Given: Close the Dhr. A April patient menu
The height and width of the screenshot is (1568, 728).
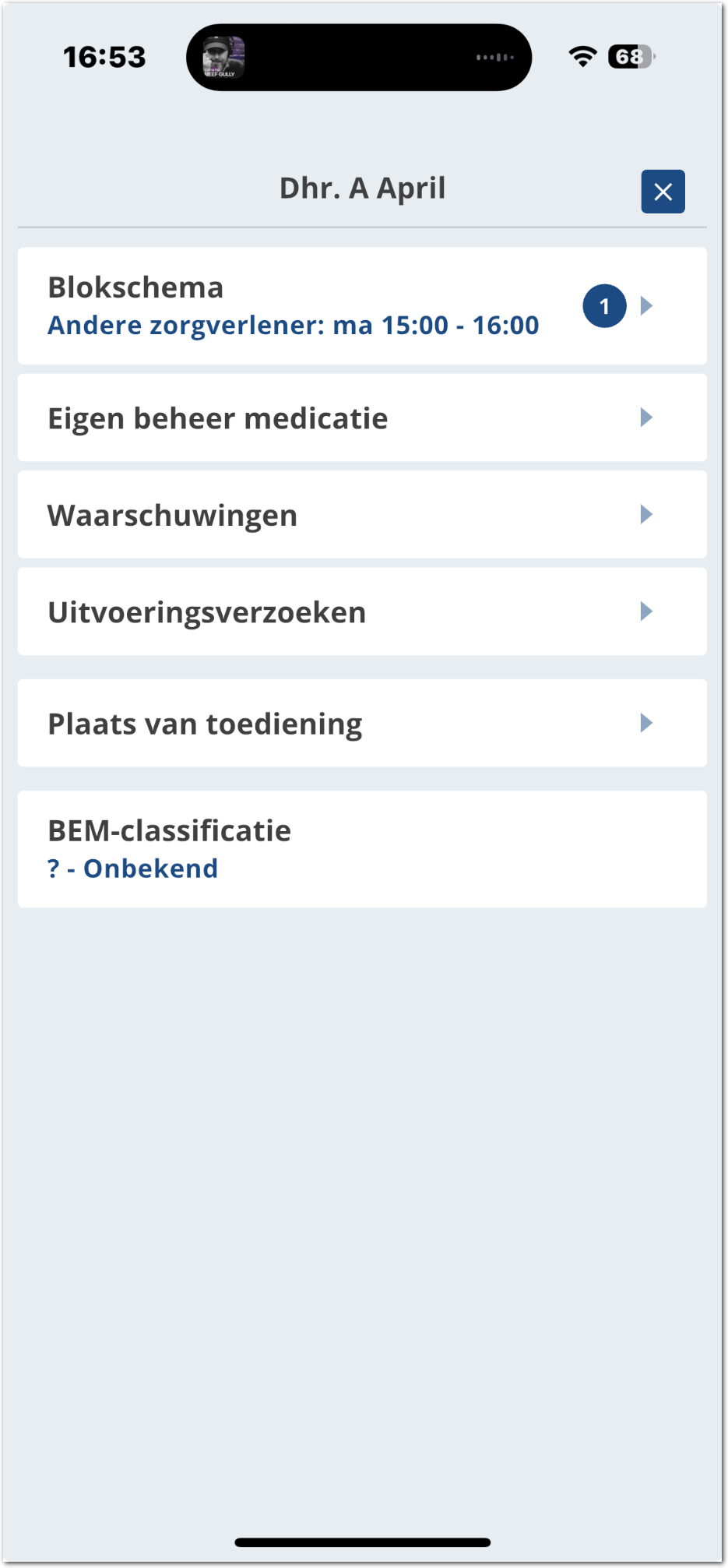Looking at the screenshot, I should click(663, 192).
